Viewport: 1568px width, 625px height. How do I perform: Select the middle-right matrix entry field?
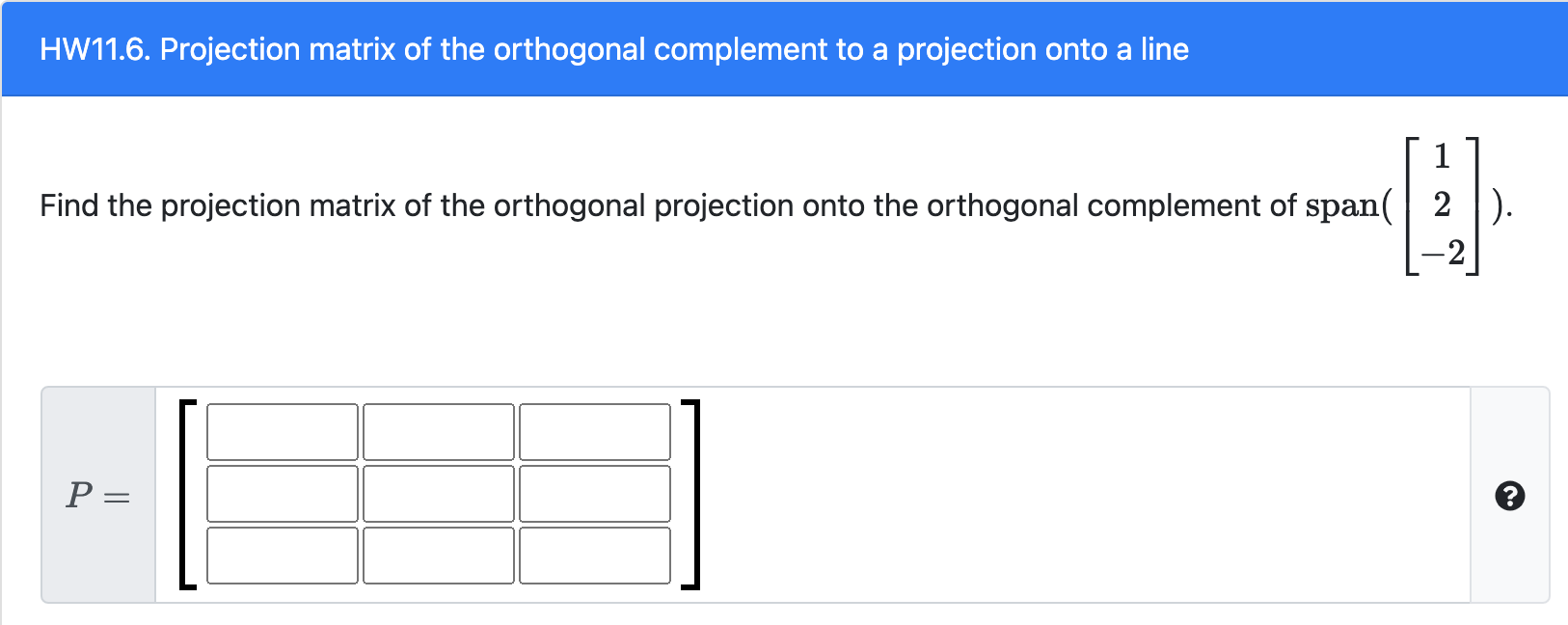tap(595, 494)
